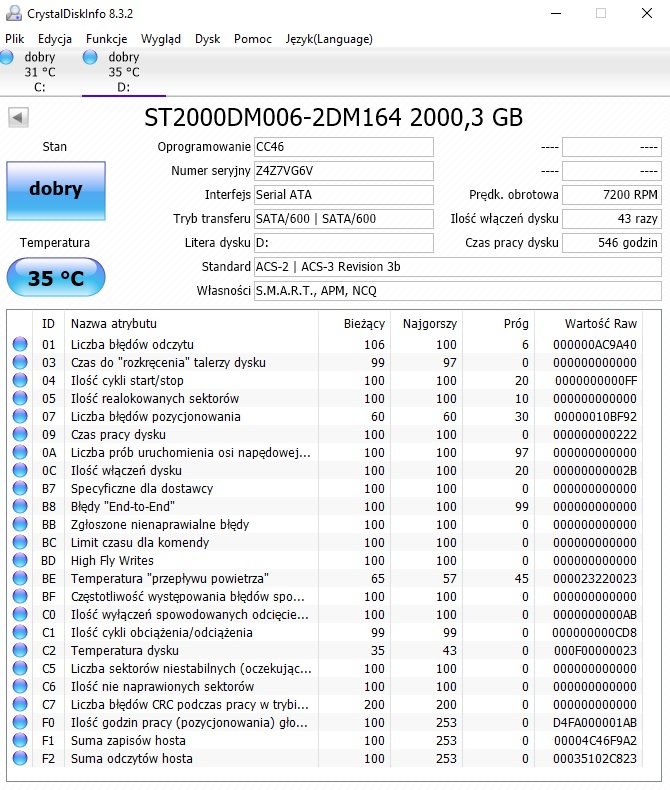Click status orb for attribute 01 read errors
670x790 pixels.
[20, 344]
